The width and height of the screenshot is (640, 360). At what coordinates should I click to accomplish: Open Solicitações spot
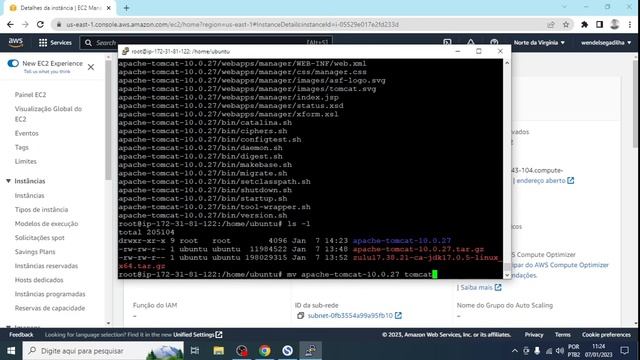[x=40, y=238]
